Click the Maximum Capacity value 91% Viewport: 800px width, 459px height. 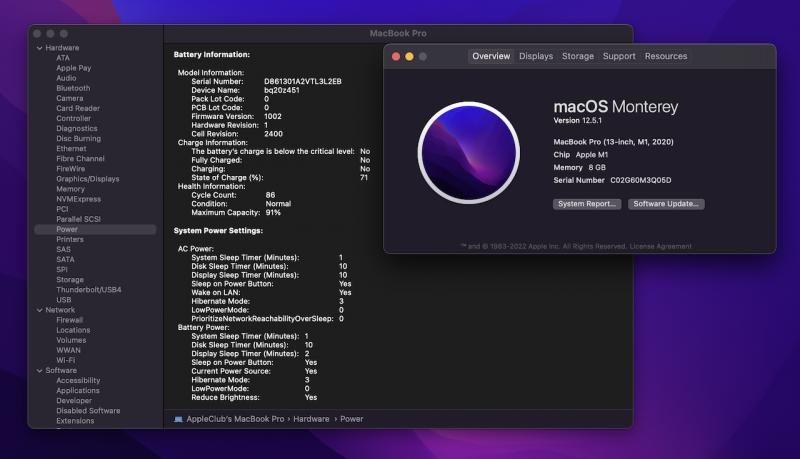[x=273, y=213]
